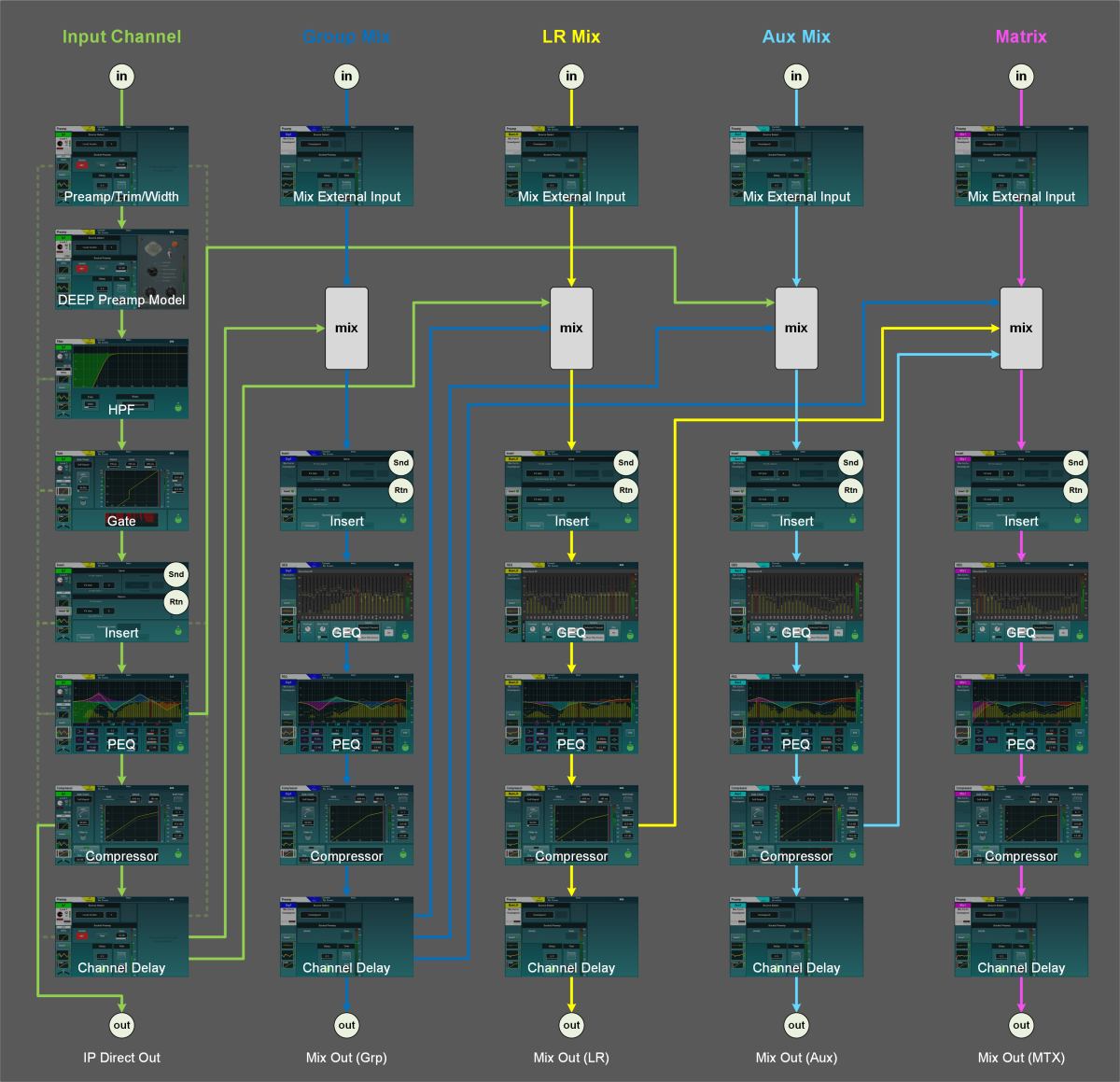The width and height of the screenshot is (1120, 1082).
Task: Click the Input Channel 'in' node
Action: [121, 77]
